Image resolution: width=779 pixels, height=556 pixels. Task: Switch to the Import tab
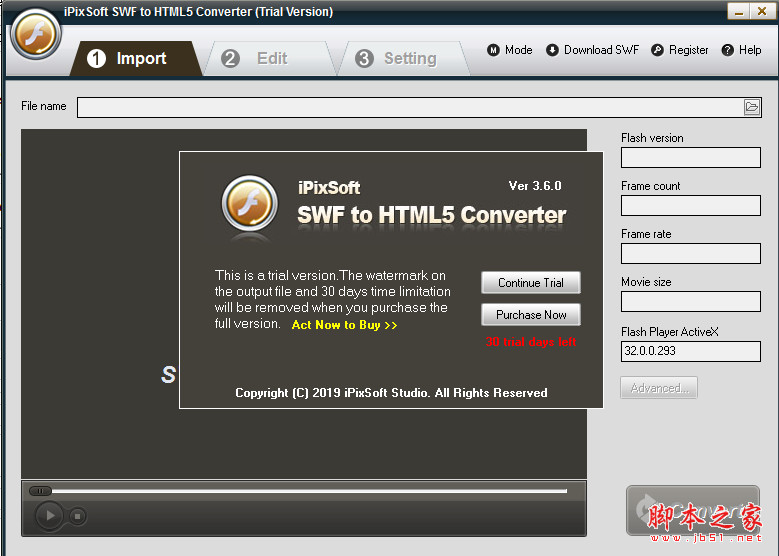click(x=135, y=59)
